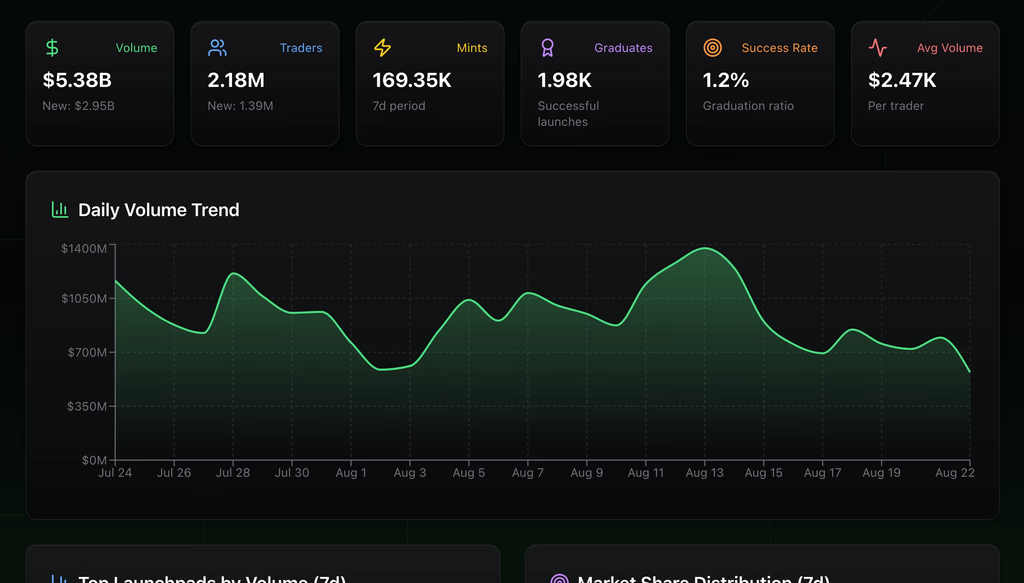1024x583 pixels.
Task: Click the Aug 13 date on the x-axis
Action: pos(704,473)
